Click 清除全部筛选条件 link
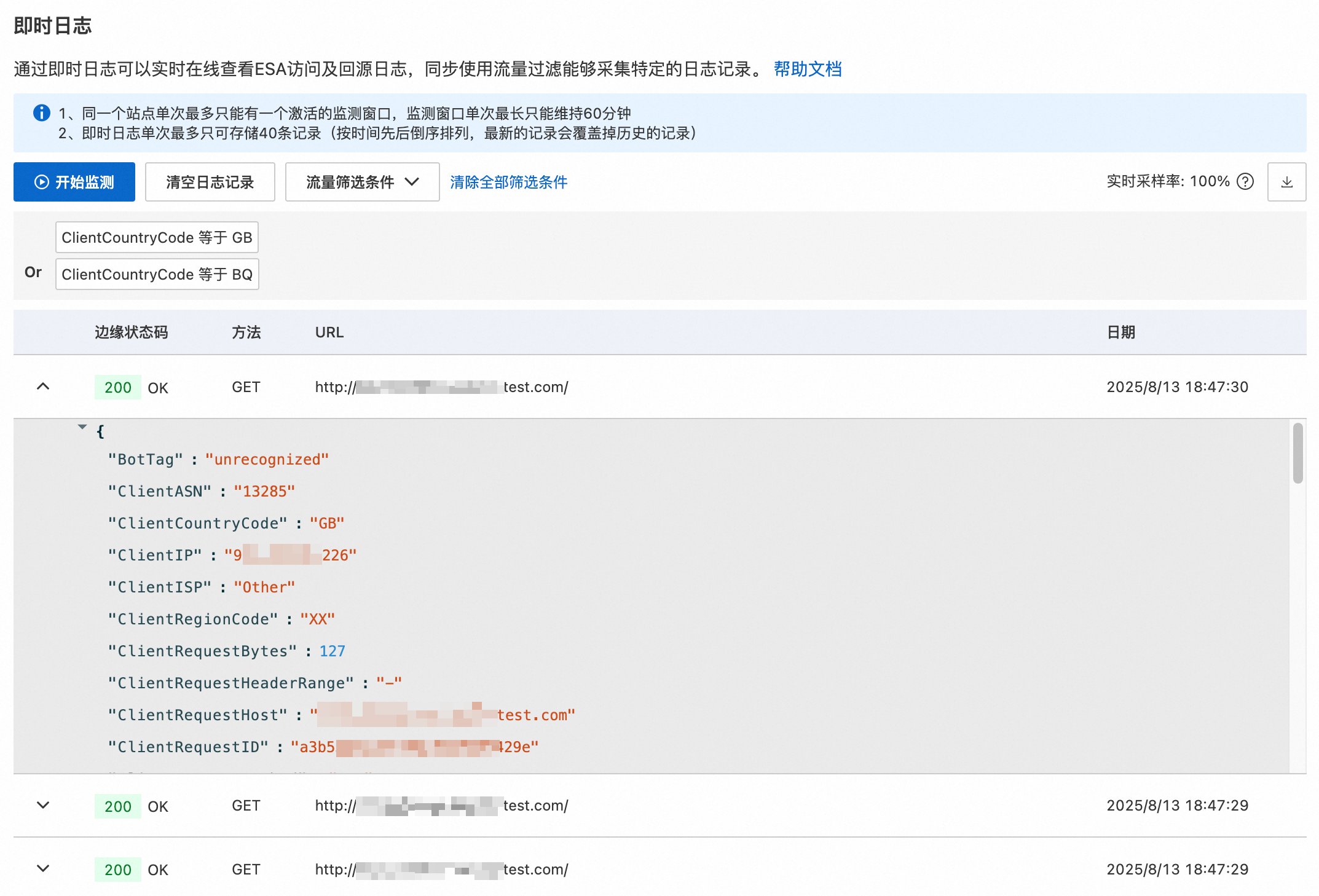1319x896 pixels. 508,182
